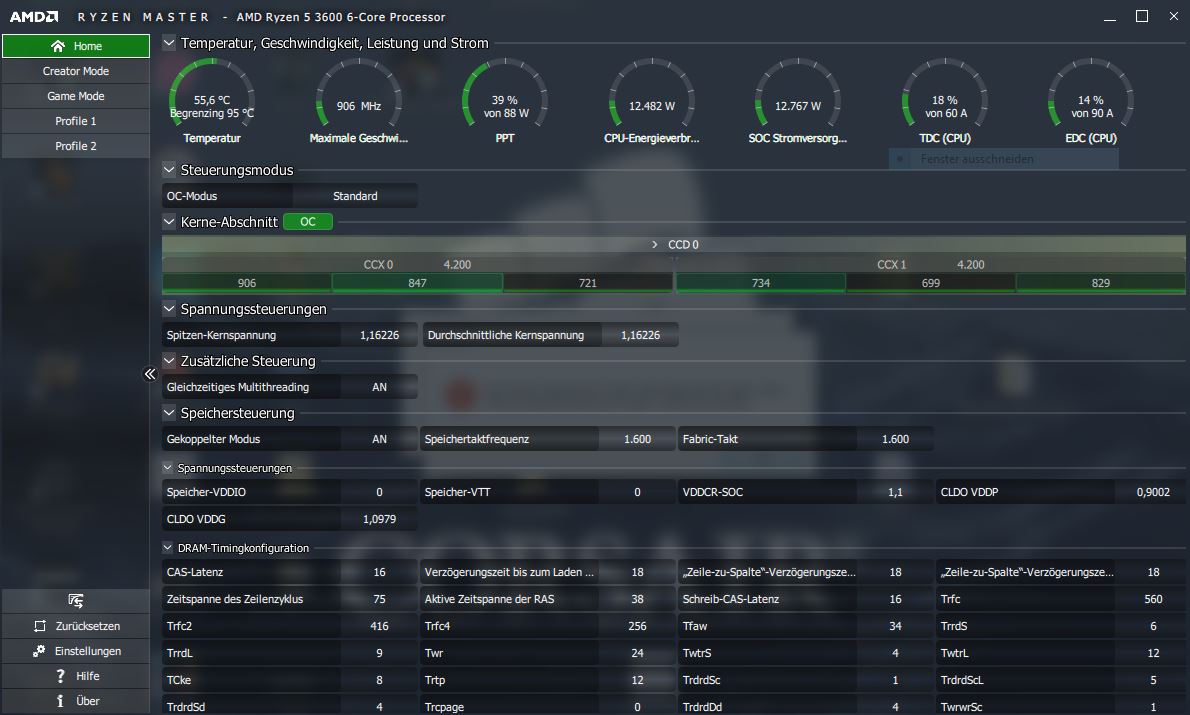Click the PPT gauge dial

505,94
